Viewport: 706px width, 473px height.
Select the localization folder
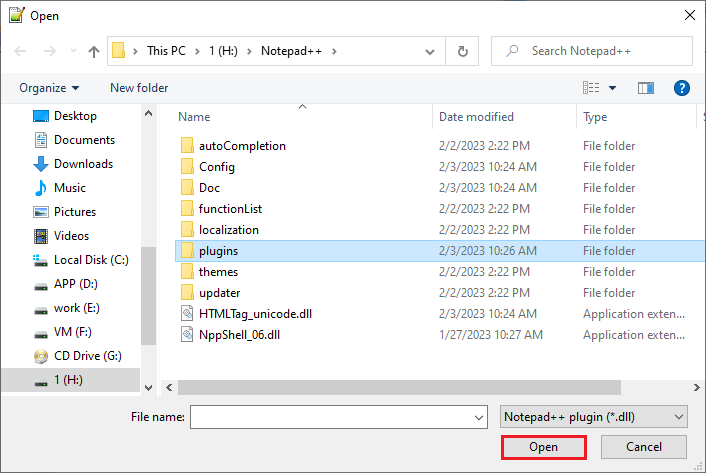point(229,230)
